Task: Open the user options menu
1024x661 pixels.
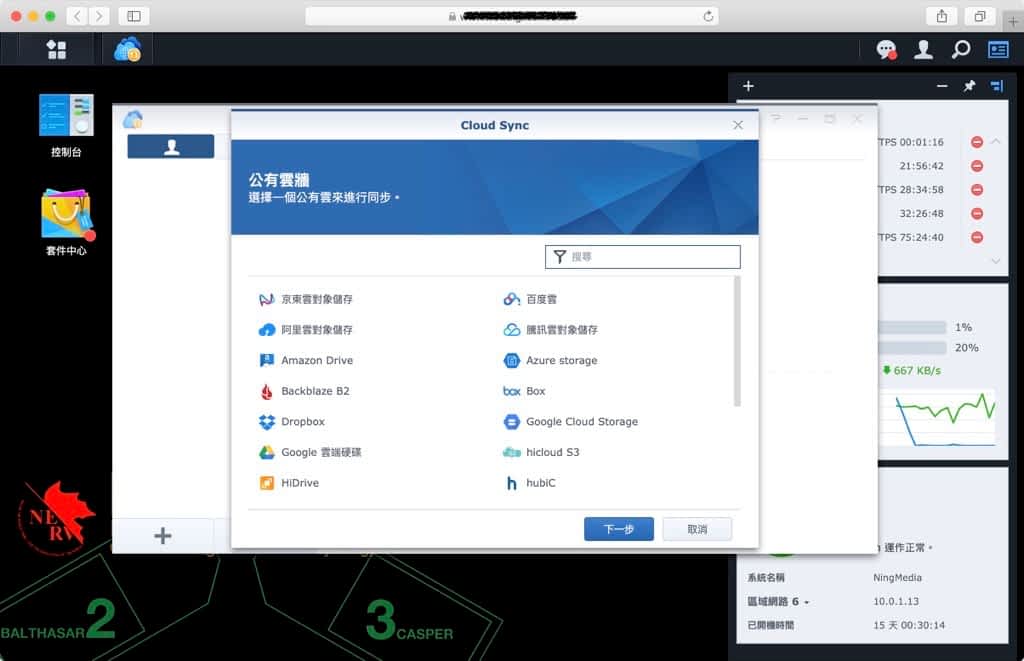Action: 923,50
